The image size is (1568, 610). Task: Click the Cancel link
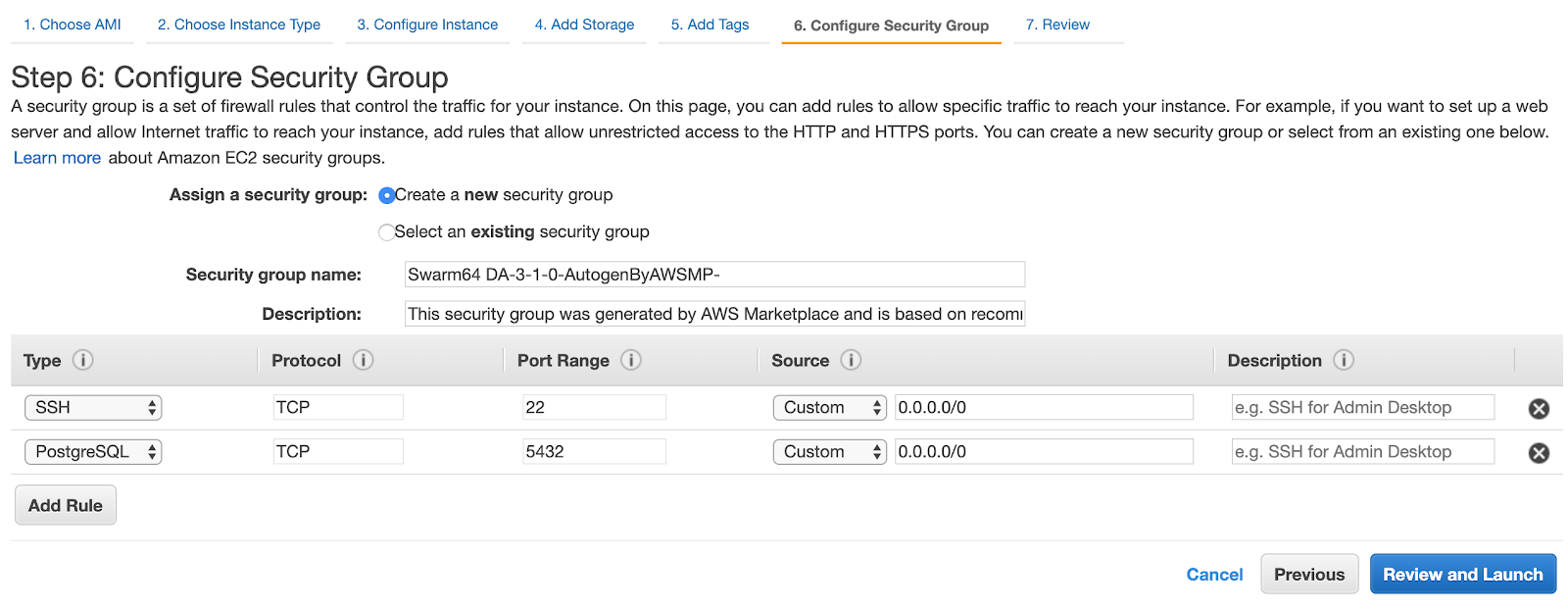[x=1214, y=575]
